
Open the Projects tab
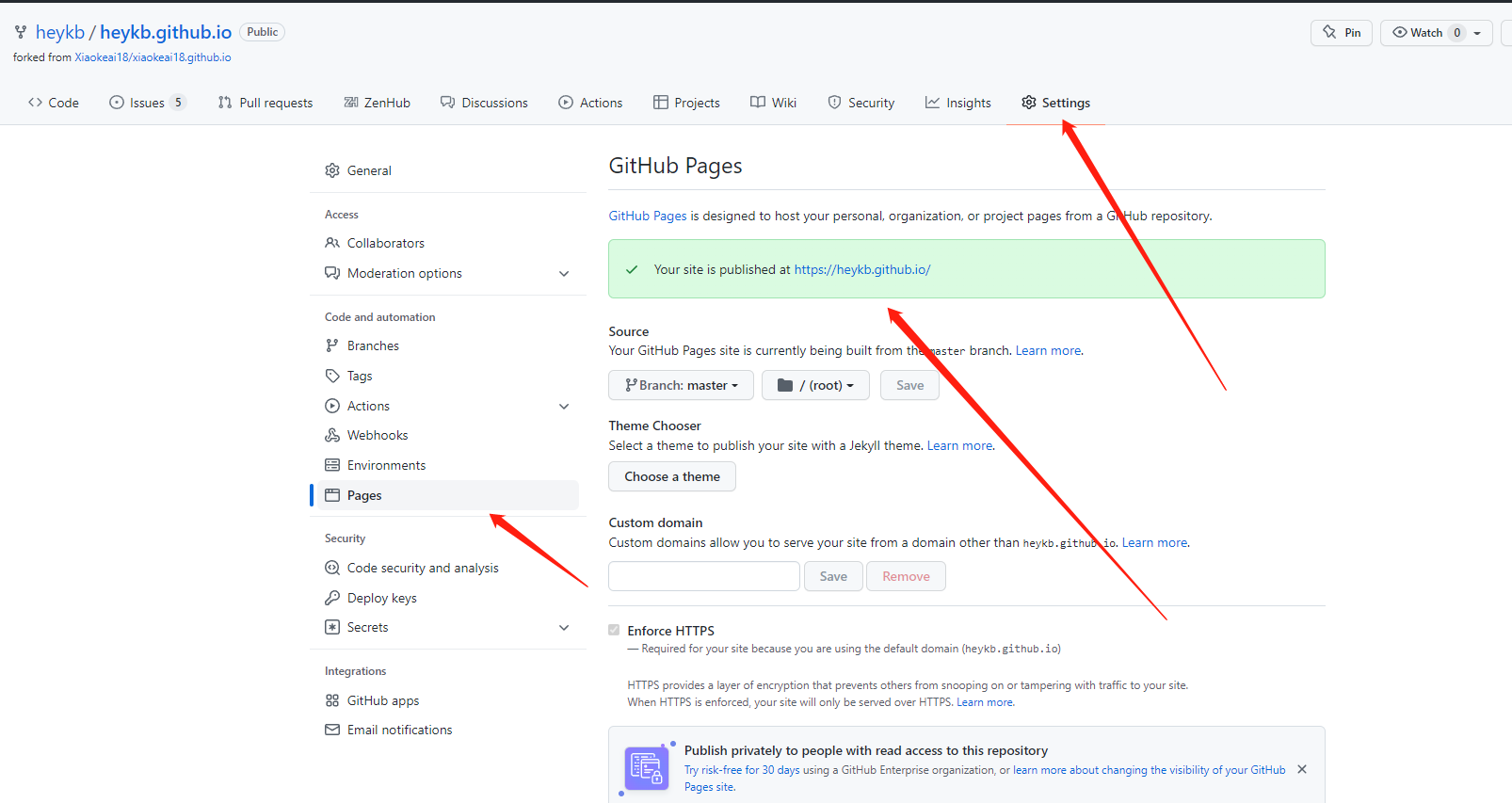pos(686,103)
